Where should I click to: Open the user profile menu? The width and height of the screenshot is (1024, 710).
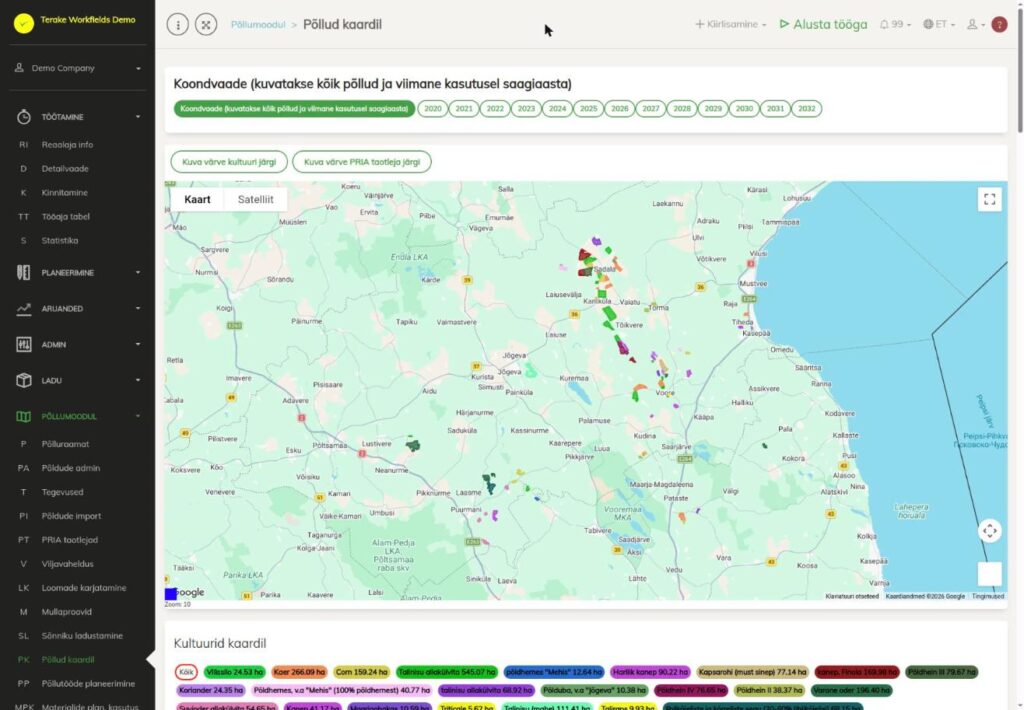coord(976,24)
